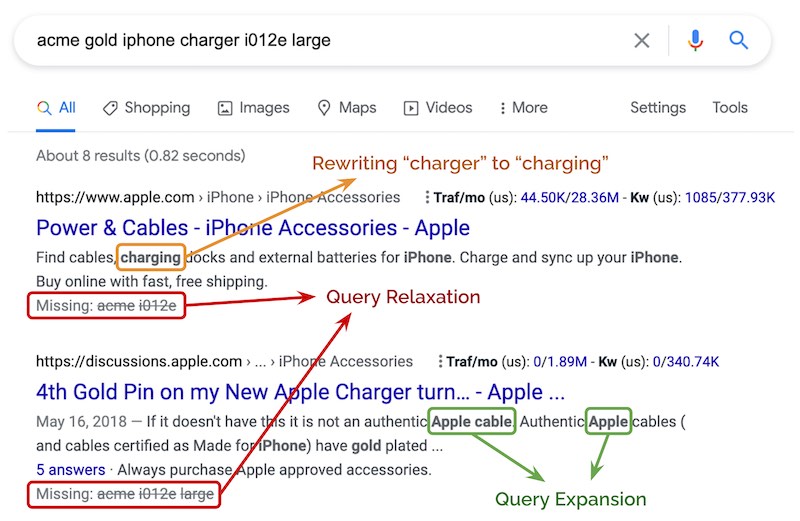The height and width of the screenshot is (521, 800).
Task: Click the Images picture icon
Action: click(x=225, y=108)
